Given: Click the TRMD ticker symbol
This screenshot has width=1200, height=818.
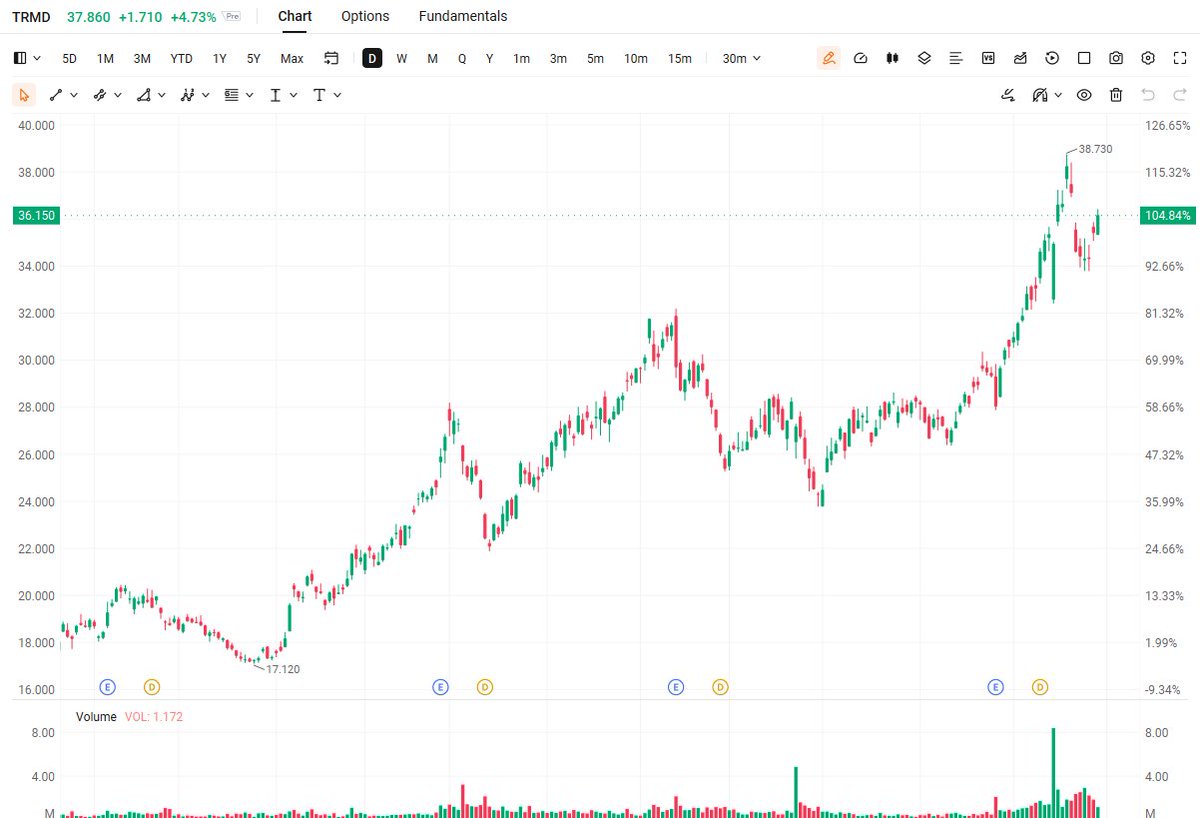Looking at the screenshot, I should pos(31,16).
